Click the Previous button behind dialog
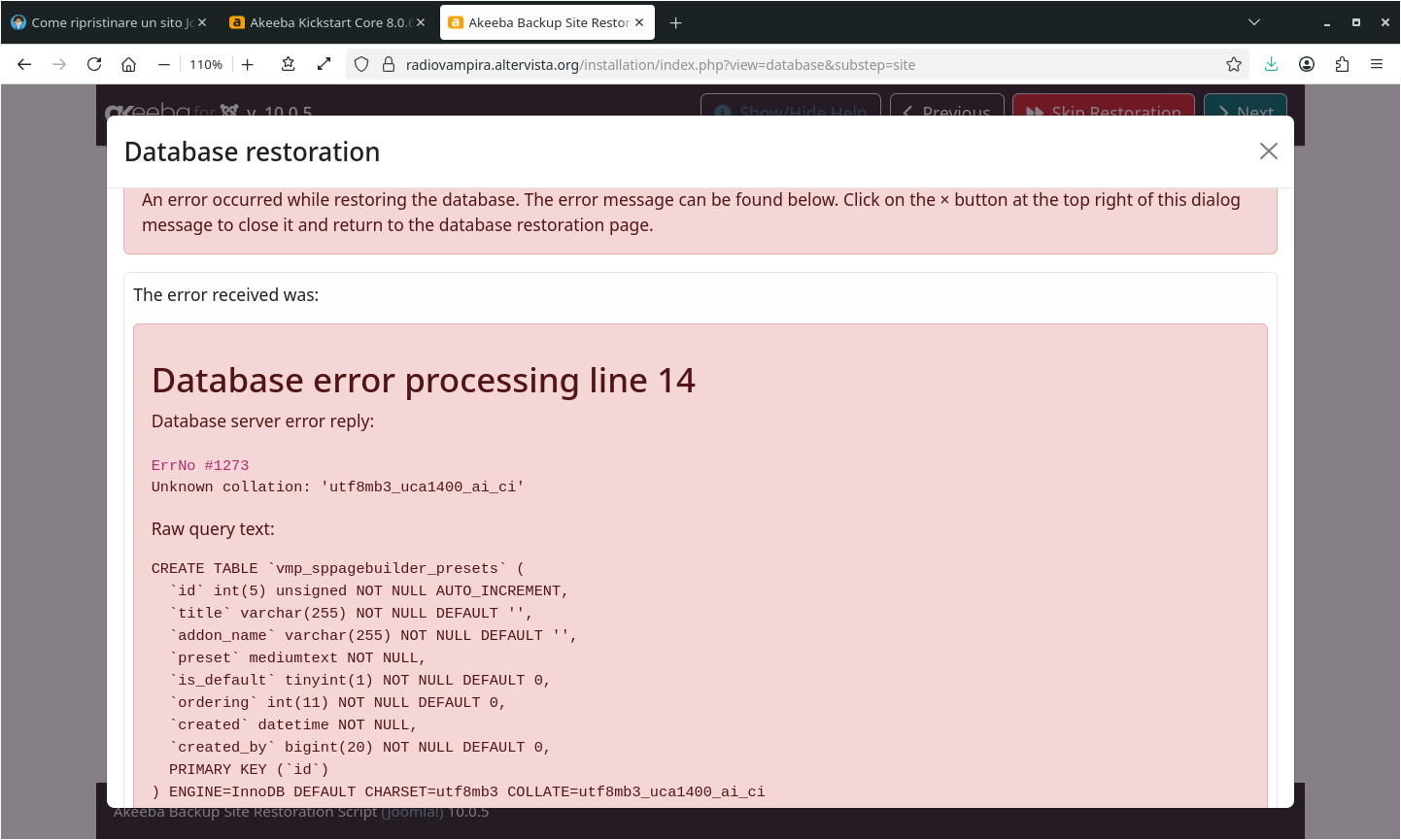Screen dimensions: 1401x840 point(947,105)
